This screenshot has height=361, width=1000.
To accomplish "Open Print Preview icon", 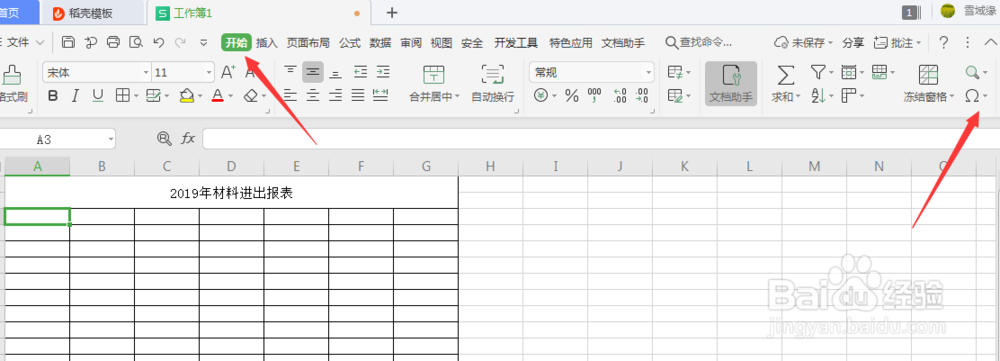I will pos(136,43).
